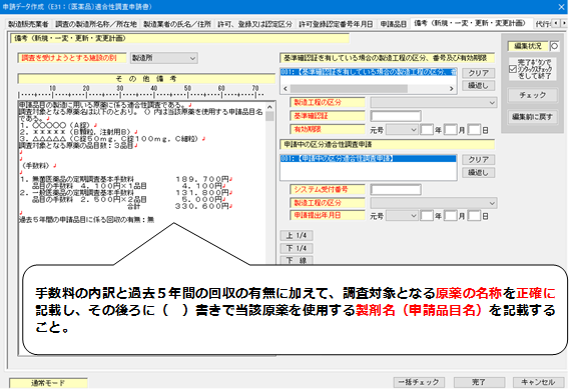Click line 過去5年間の申請品目に係る回収の有無:無

click(x=87, y=220)
